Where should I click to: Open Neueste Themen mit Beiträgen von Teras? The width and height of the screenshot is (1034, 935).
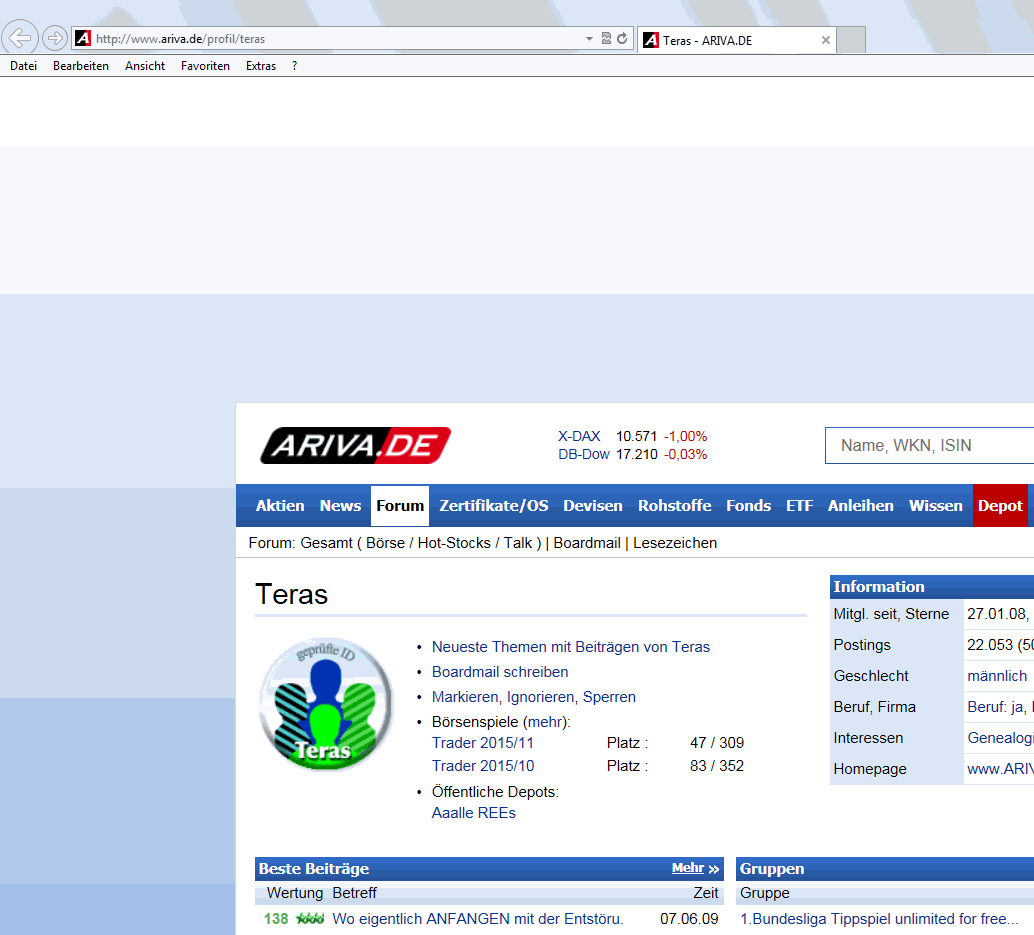coord(570,647)
